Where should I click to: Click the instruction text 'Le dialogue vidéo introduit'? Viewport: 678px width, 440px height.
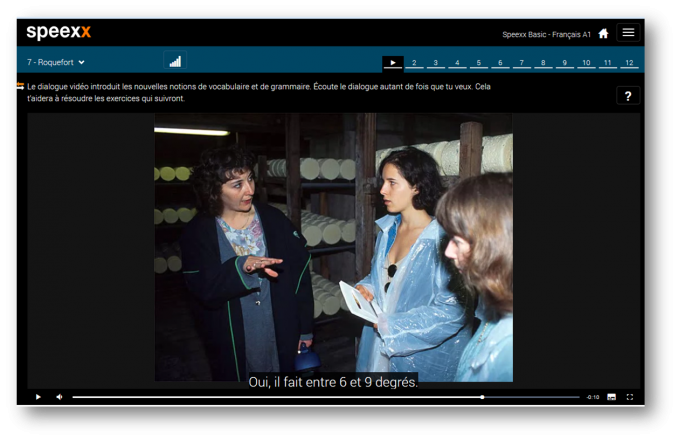(x=73, y=86)
